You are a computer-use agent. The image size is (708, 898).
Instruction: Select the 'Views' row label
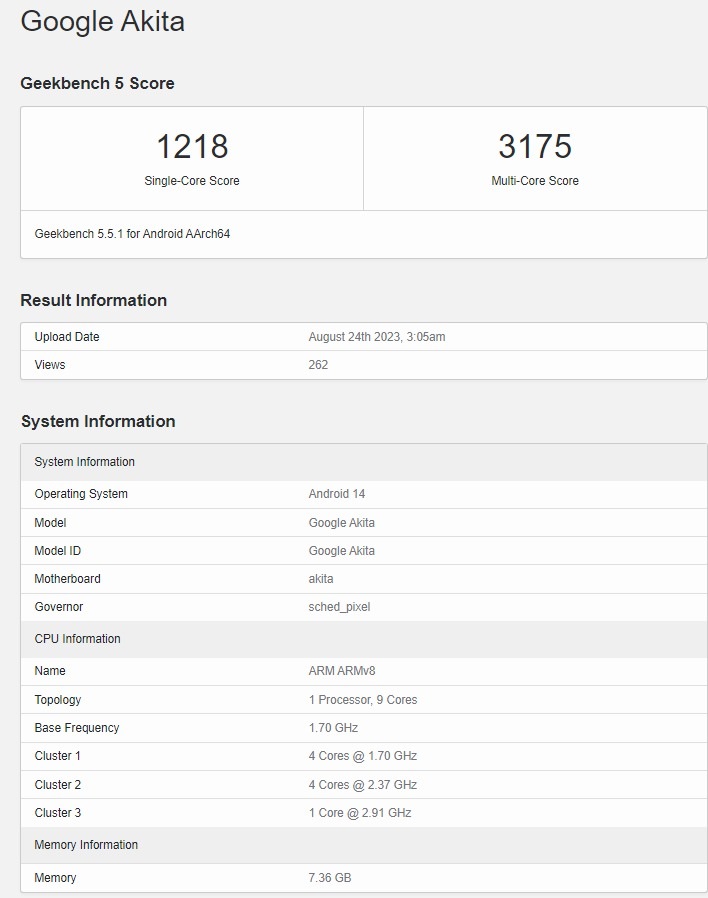click(50, 365)
